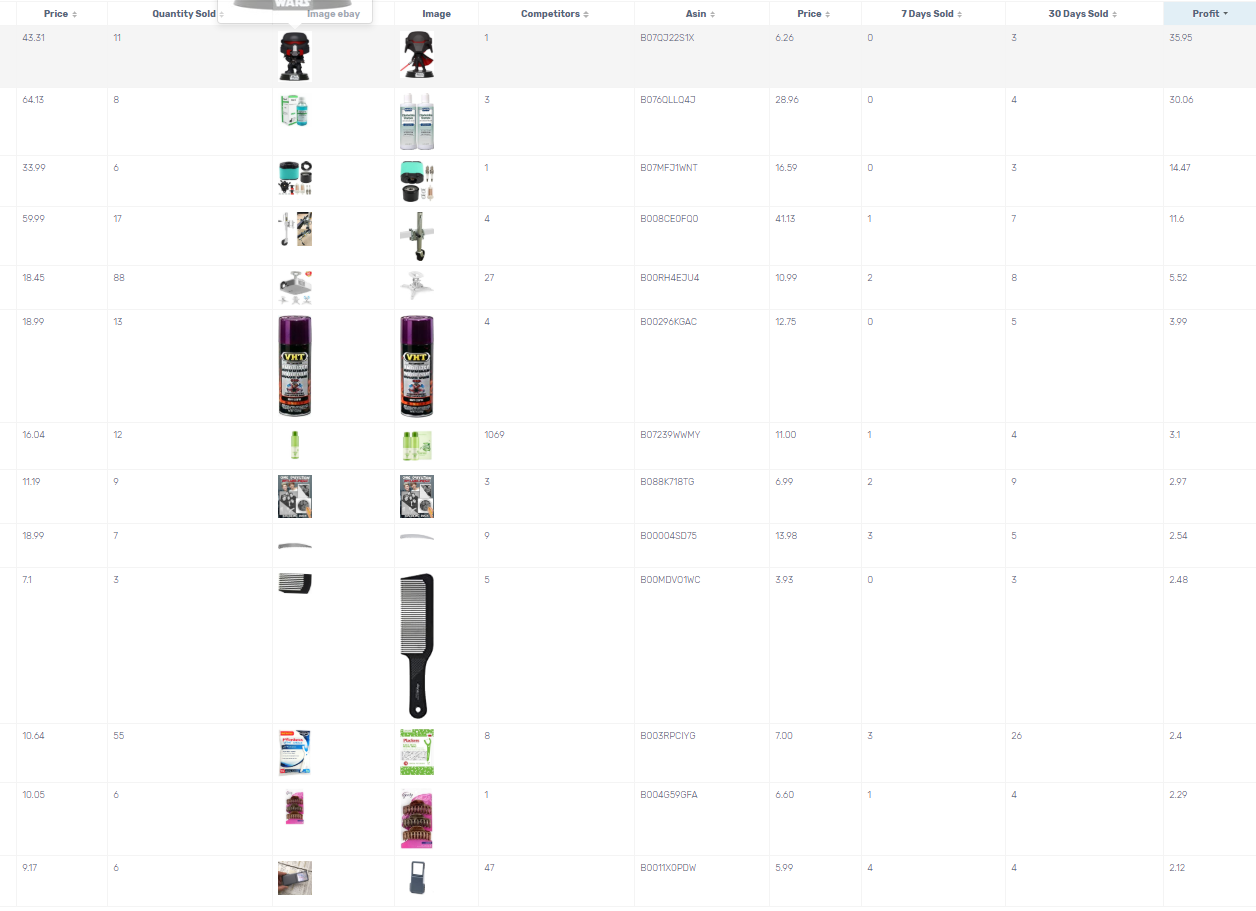
Task: Open the black comb Amazon image
Action: pos(417,646)
